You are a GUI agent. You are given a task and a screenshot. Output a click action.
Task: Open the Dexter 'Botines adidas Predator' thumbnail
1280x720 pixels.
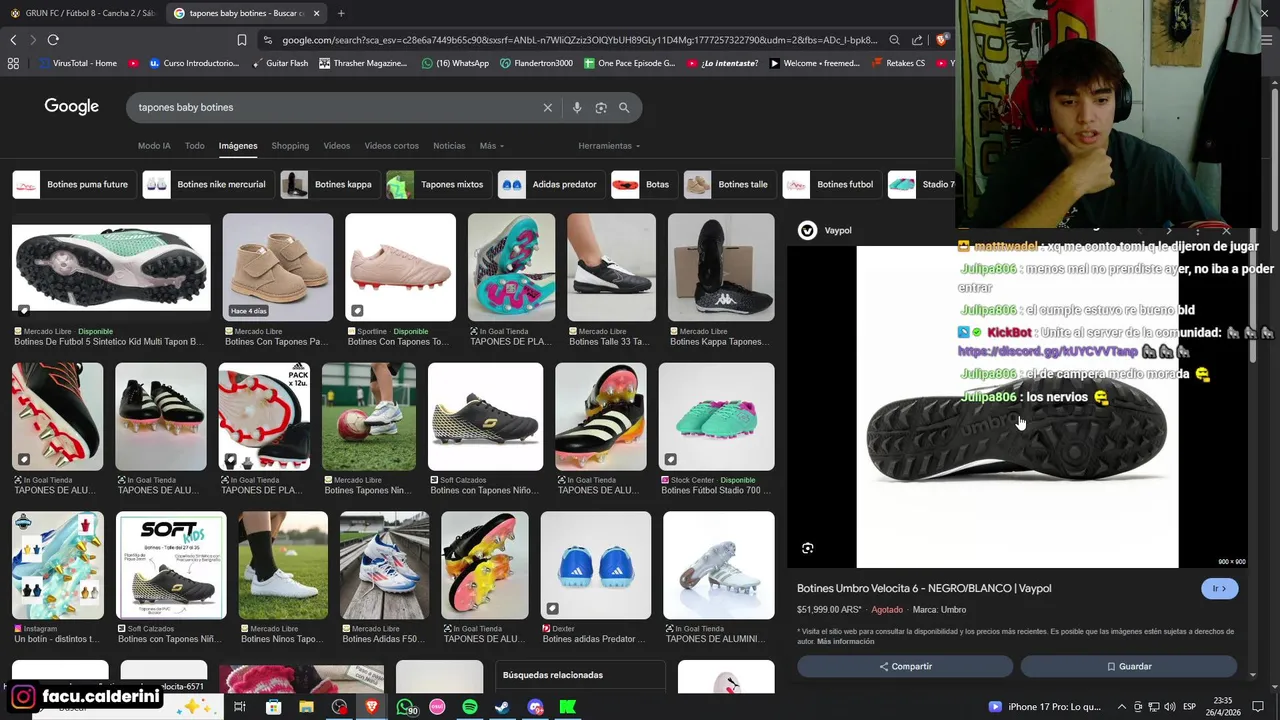pyautogui.click(x=596, y=565)
